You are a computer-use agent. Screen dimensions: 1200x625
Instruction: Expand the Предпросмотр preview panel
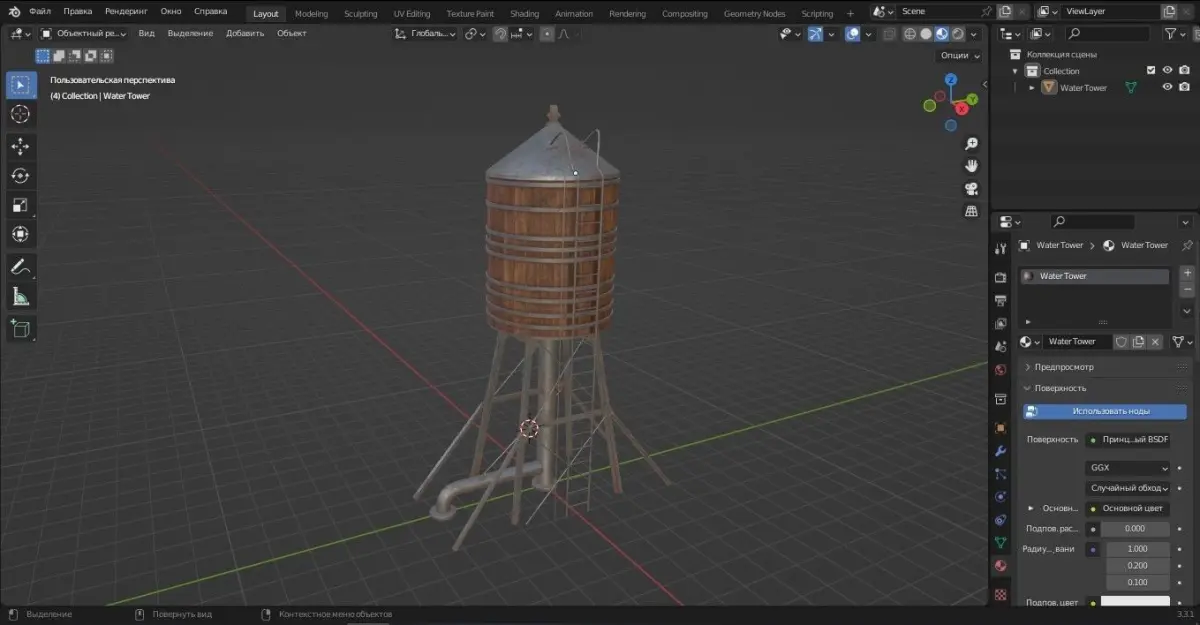coord(1064,367)
